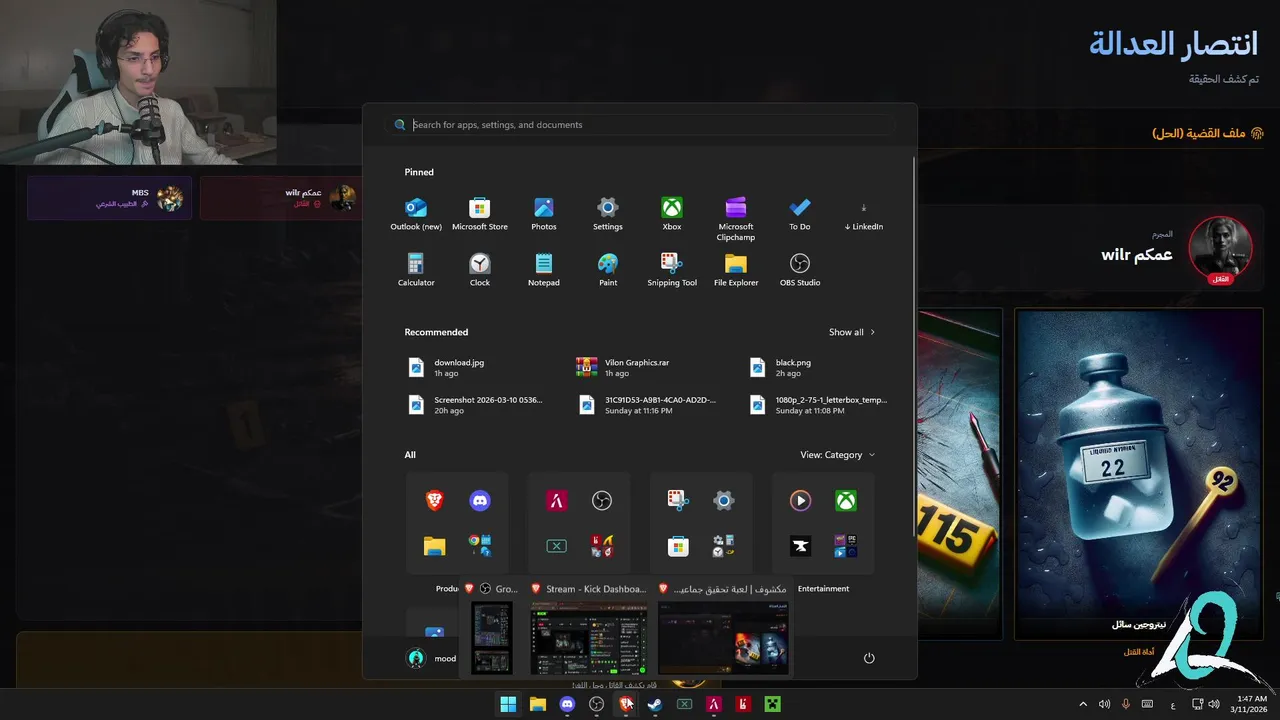
Task: Open Brave in the All apps category
Action: click(434, 501)
